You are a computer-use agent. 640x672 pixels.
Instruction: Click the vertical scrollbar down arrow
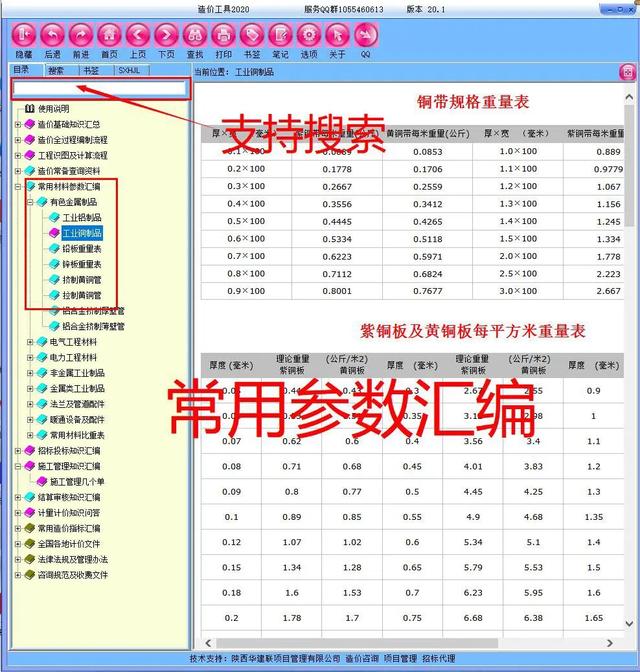coord(629,624)
